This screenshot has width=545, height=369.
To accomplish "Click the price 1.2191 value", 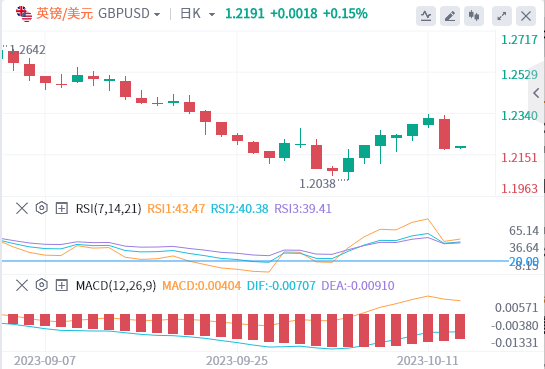I will click(x=245, y=14).
